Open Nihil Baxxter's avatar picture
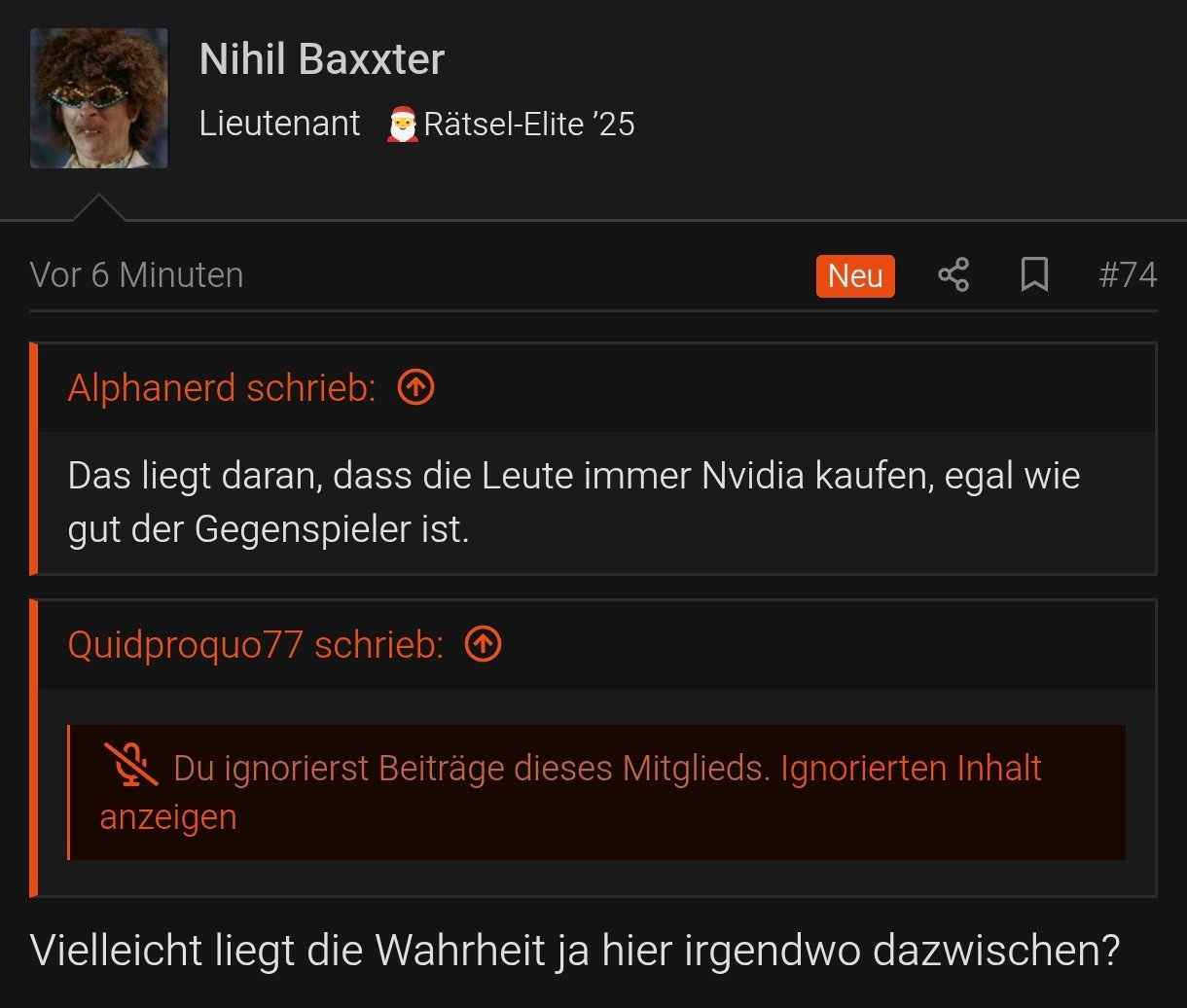The height and width of the screenshot is (1008, 1187). (99, 98)
